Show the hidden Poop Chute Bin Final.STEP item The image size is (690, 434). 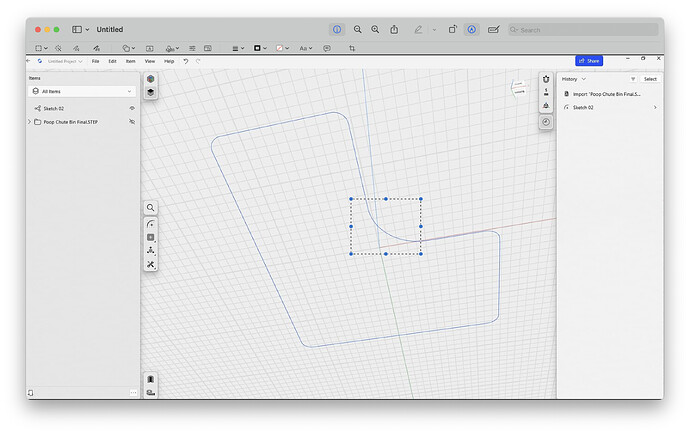point(132,121)
